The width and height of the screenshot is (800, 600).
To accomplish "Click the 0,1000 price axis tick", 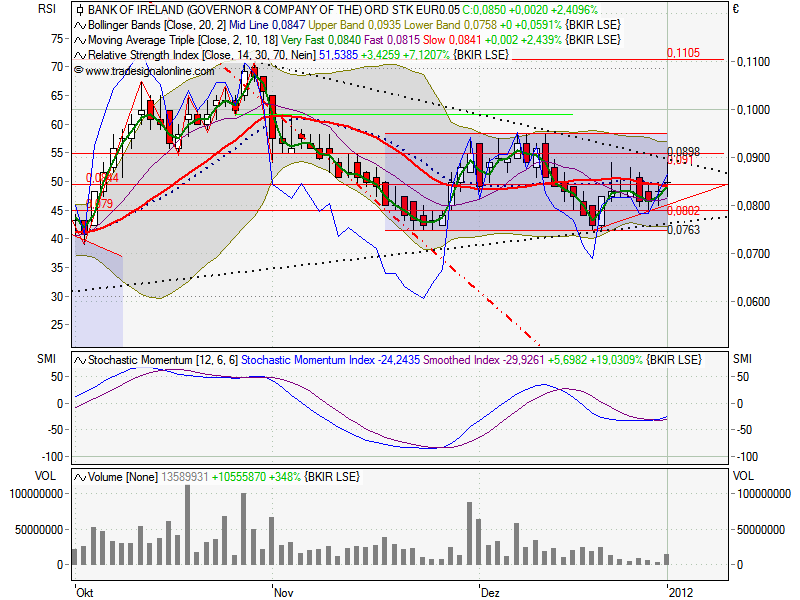I will point(754,110).
